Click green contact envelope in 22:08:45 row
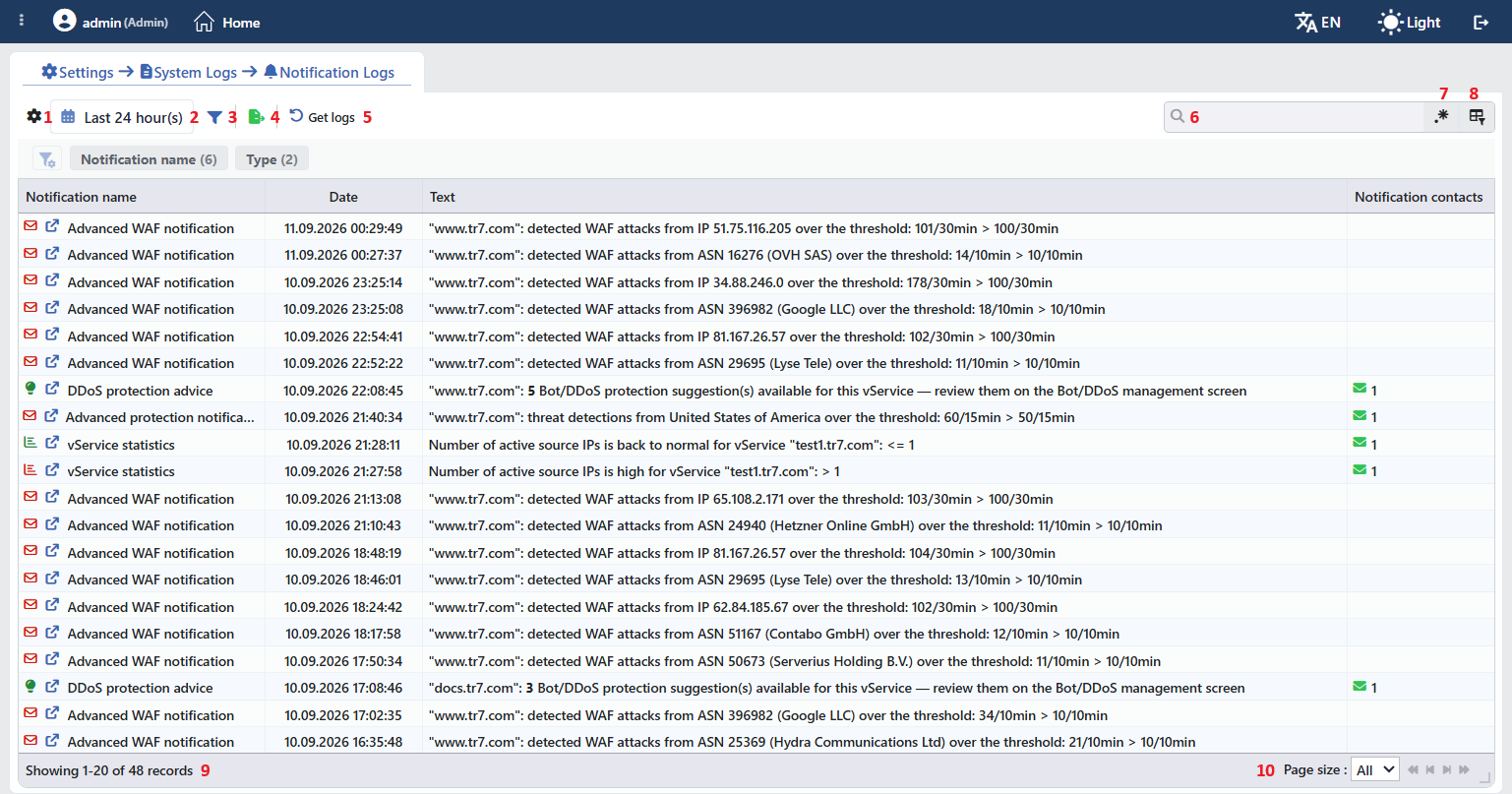The height and width of the screenshot is (794, 1512). click(x=1360, y=390)
